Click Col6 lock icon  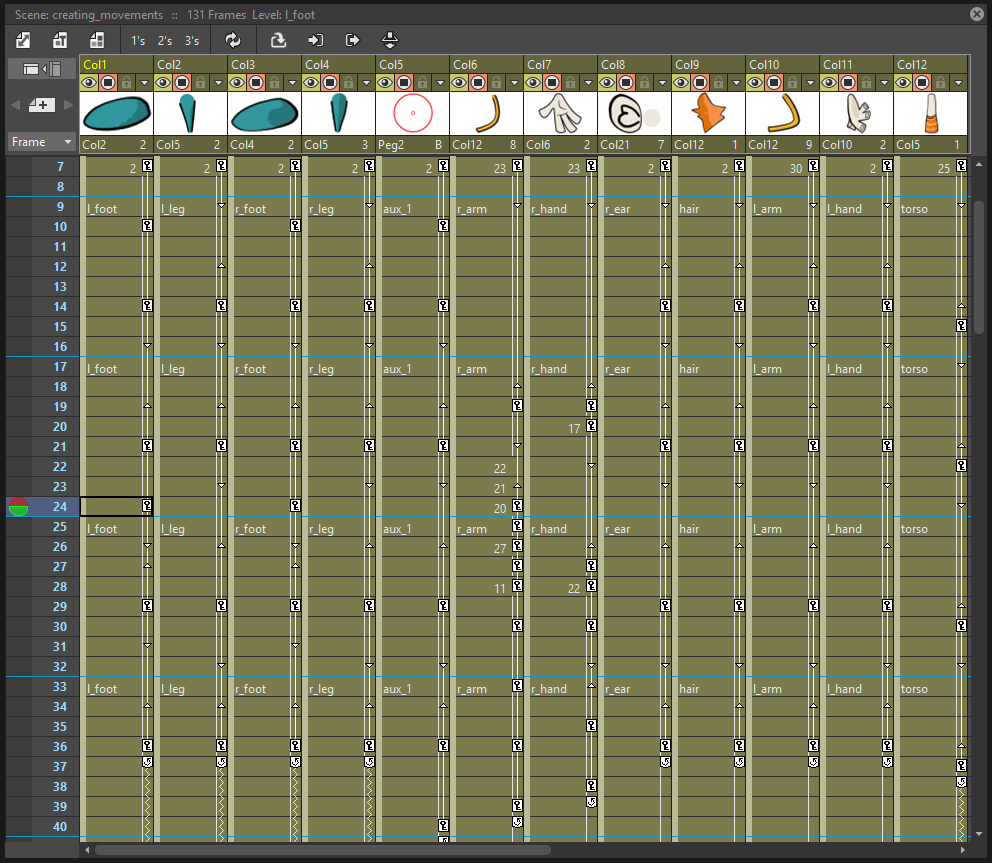coord(497,82)
